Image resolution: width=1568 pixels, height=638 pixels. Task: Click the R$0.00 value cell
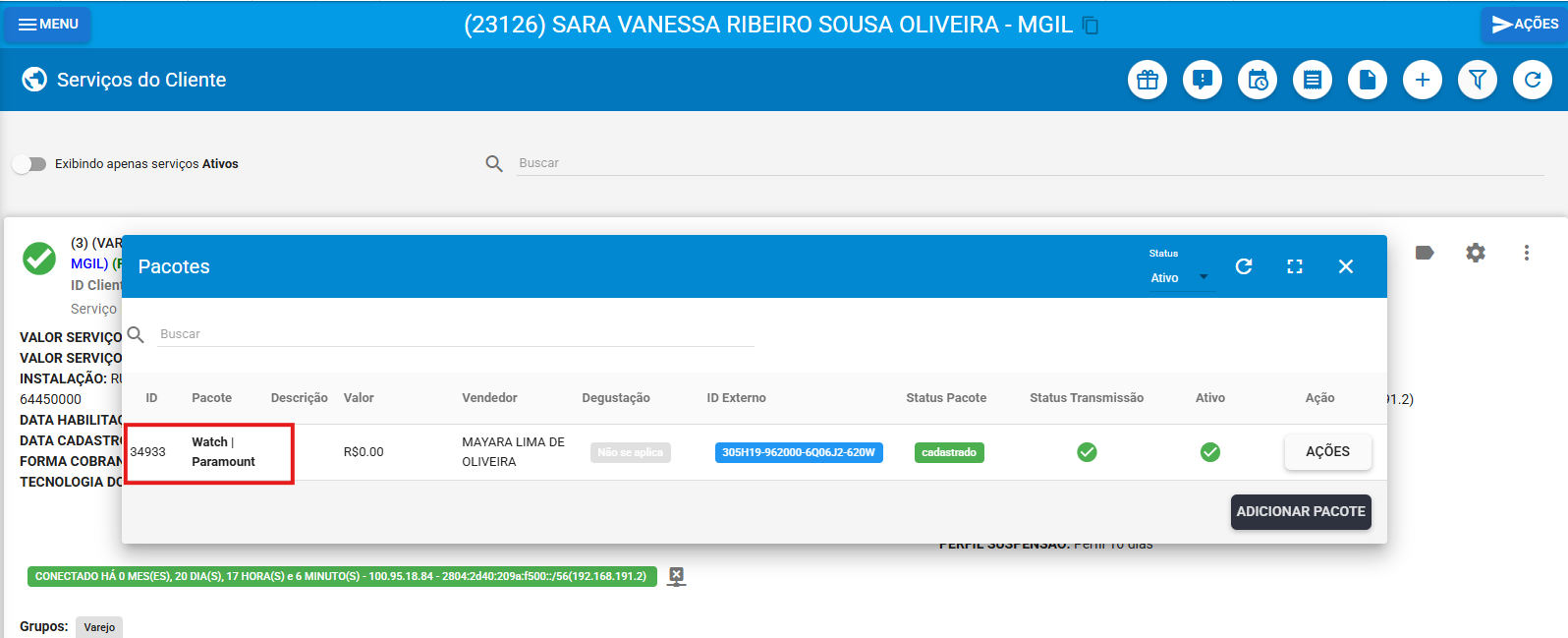coord(364,452)
